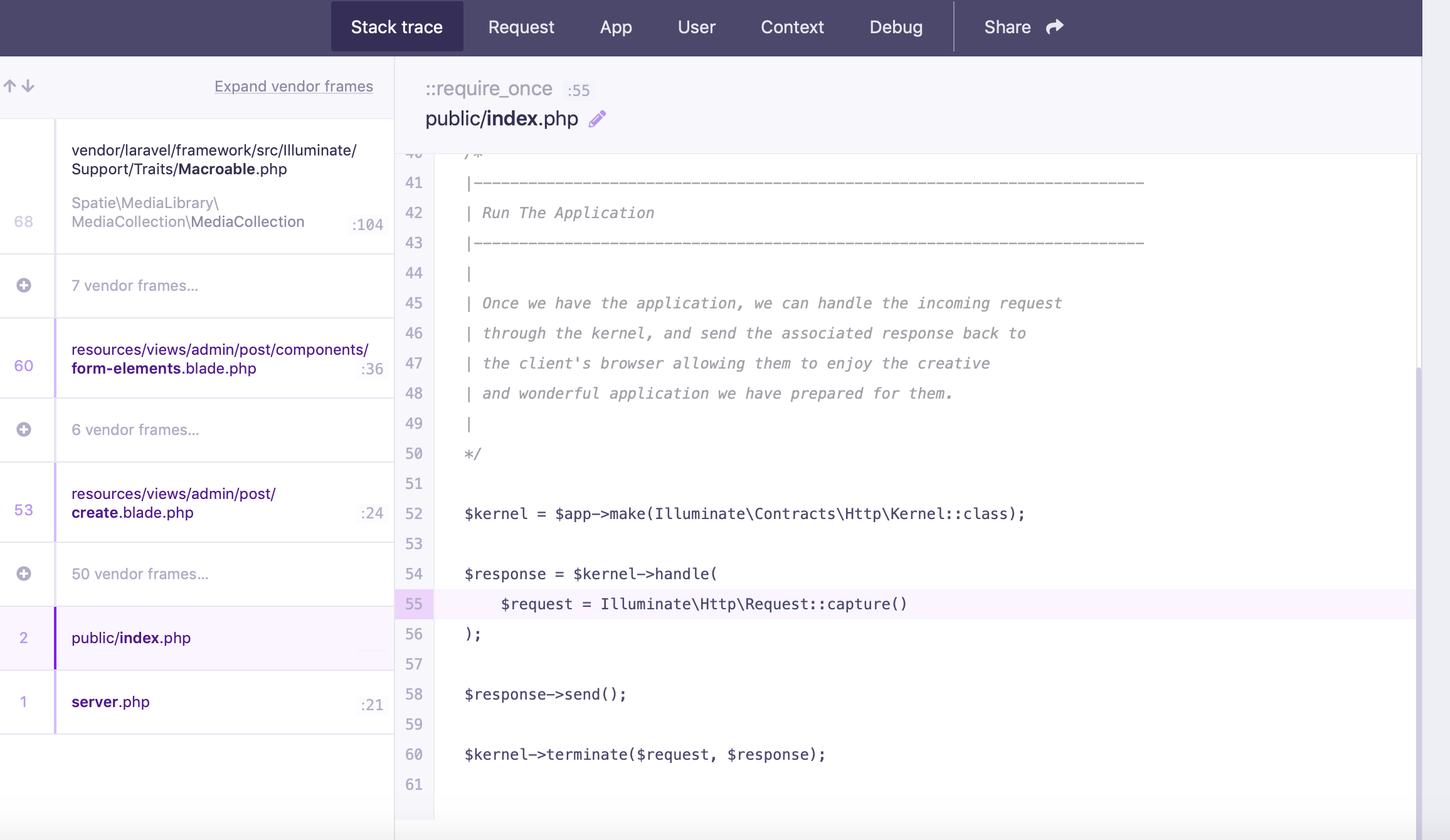This screenshot has width=1450, height=840.
Task: Open the Context tab
Action: [x=792, y=27]
